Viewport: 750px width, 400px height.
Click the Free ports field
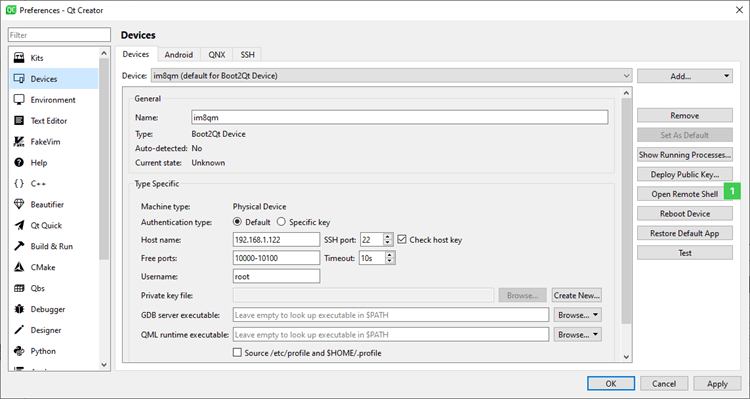click(276, 258)
